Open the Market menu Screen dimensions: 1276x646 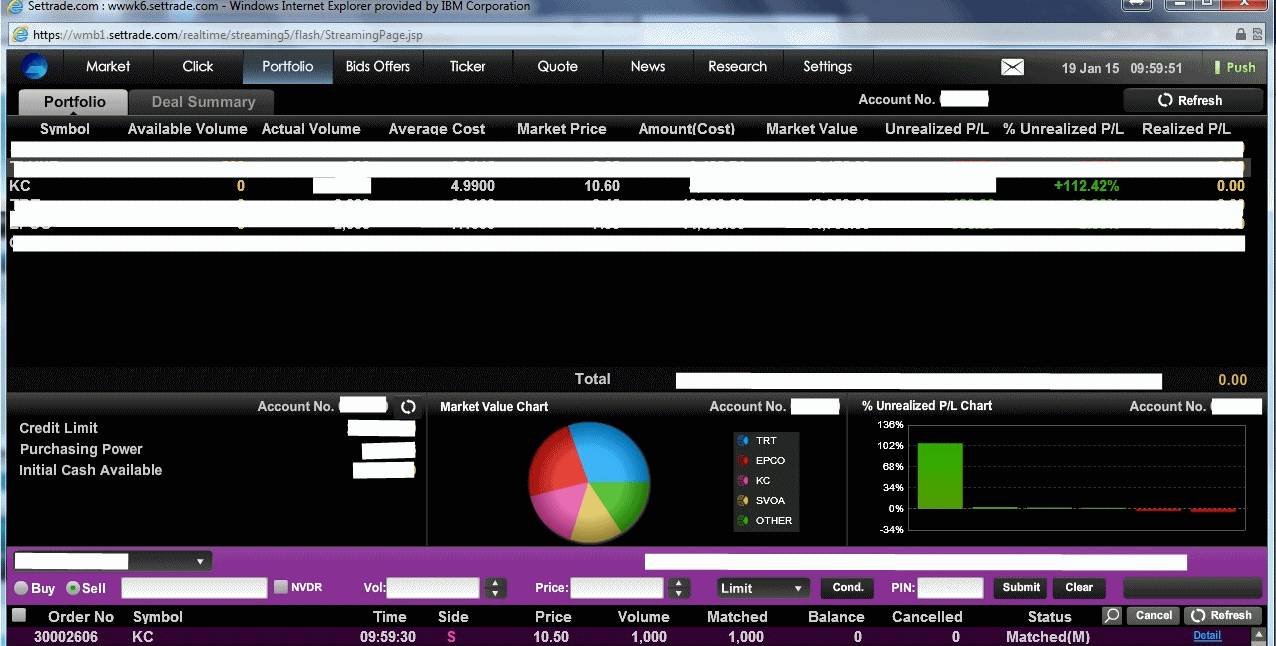click(108, 67)
